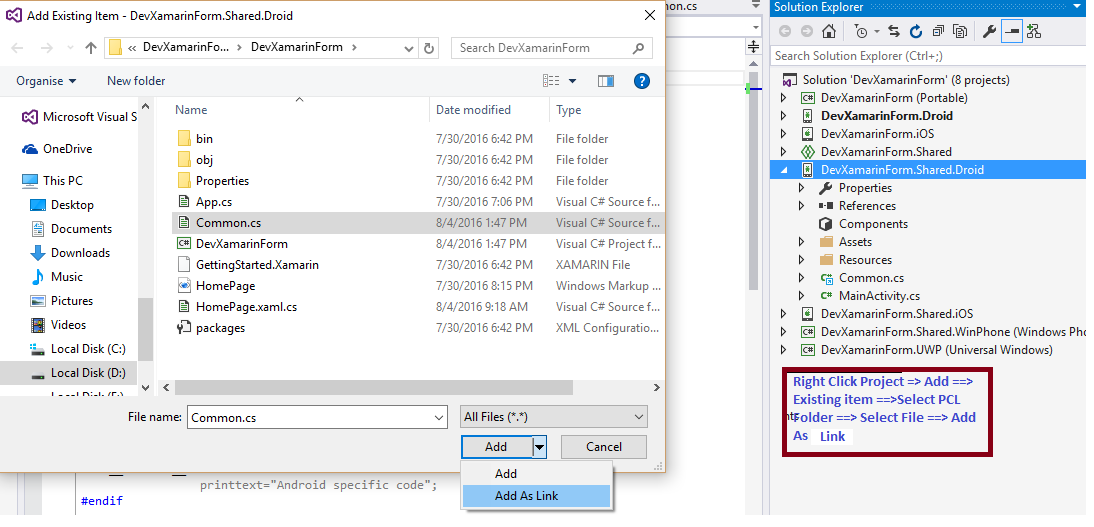The height and width of the screenshot is (527, 1094).
Task: Select the linked Common.cs in Solution Explorer
Action: click(x=871, y=278)
